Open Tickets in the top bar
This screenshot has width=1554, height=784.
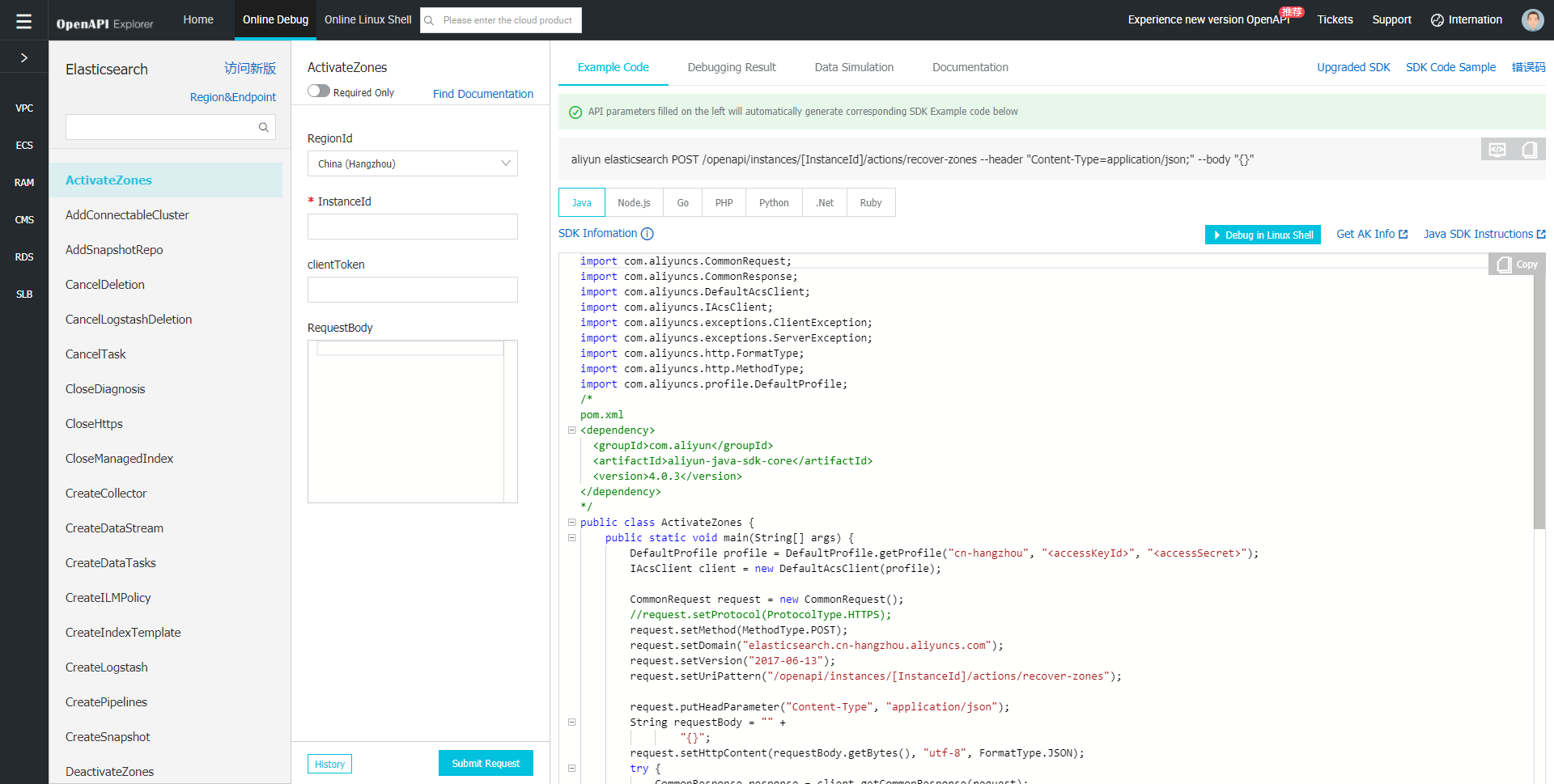pyautogui.click(x=1335, y=19)
